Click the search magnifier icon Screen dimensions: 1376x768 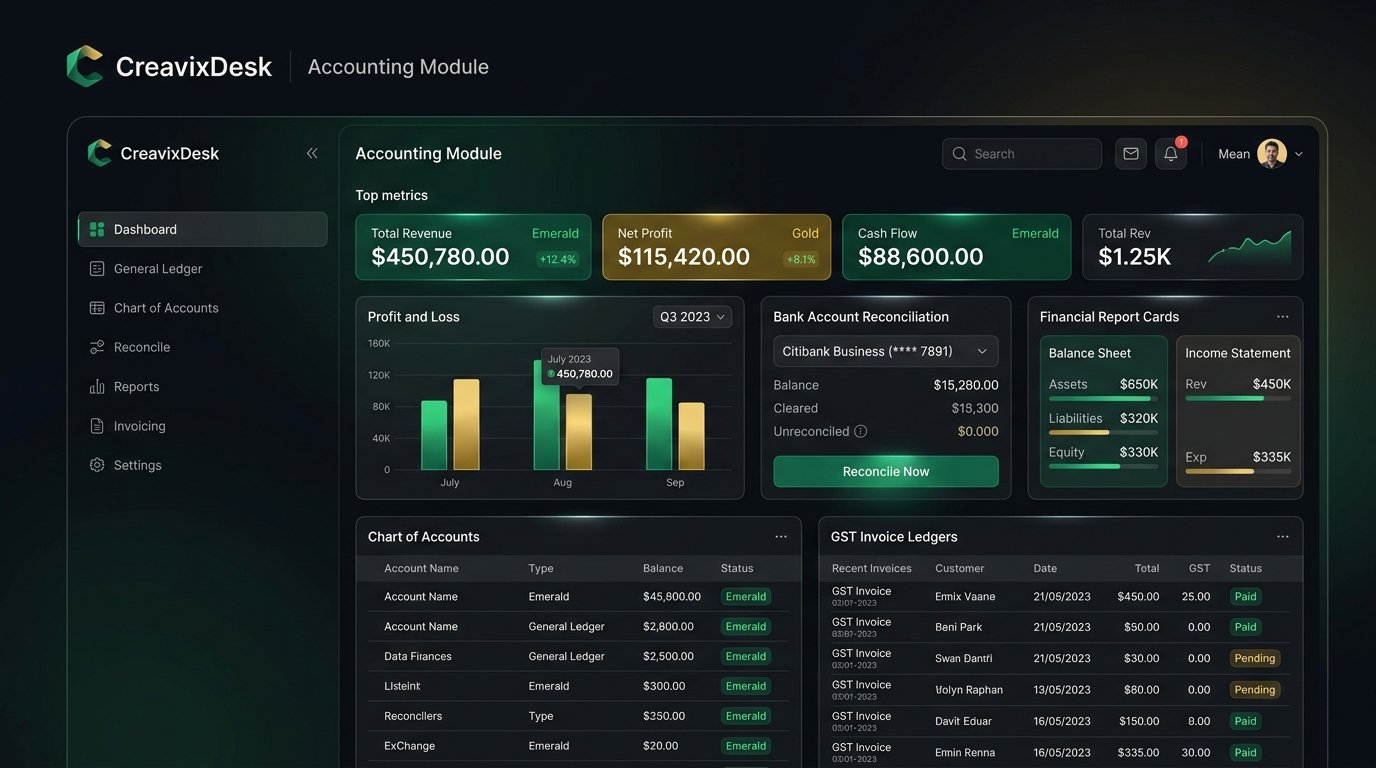960,154
